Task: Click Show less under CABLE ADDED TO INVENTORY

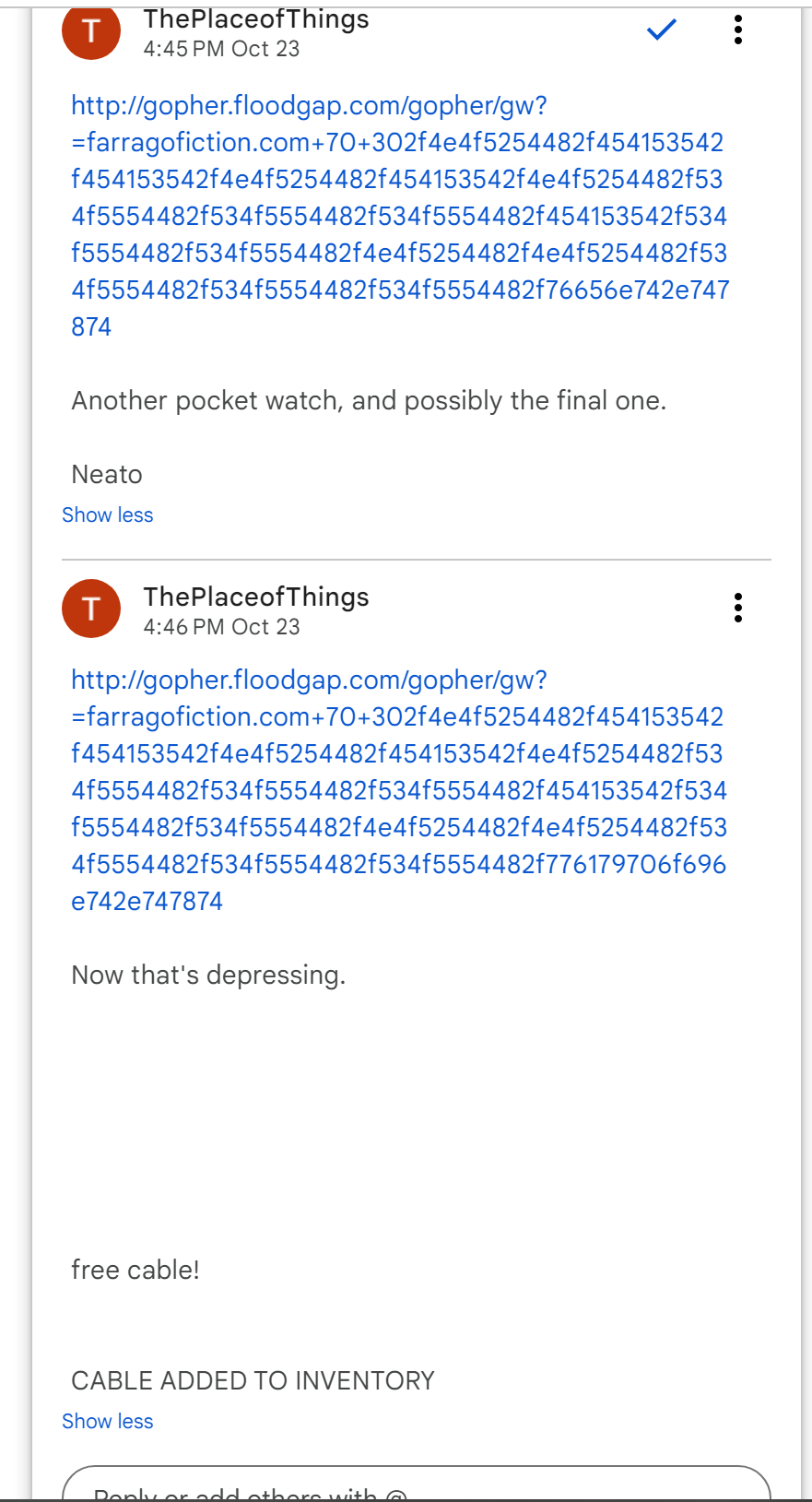Action: point(107,1422)
